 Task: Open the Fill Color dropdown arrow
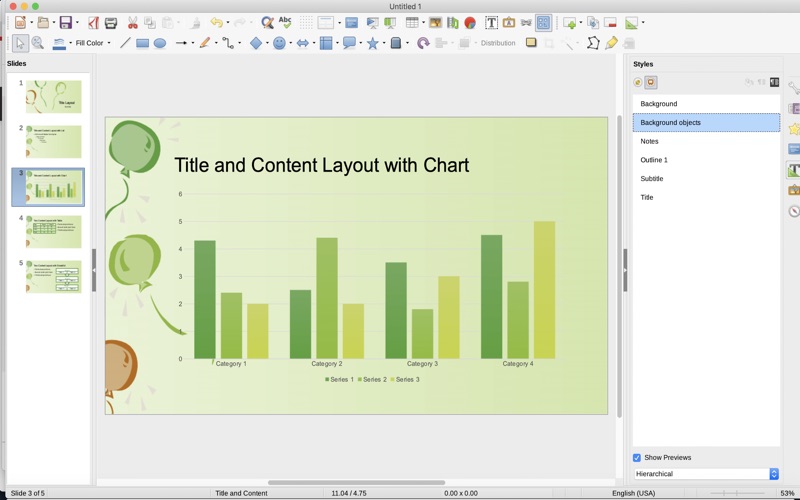click(x=109, y=43)
